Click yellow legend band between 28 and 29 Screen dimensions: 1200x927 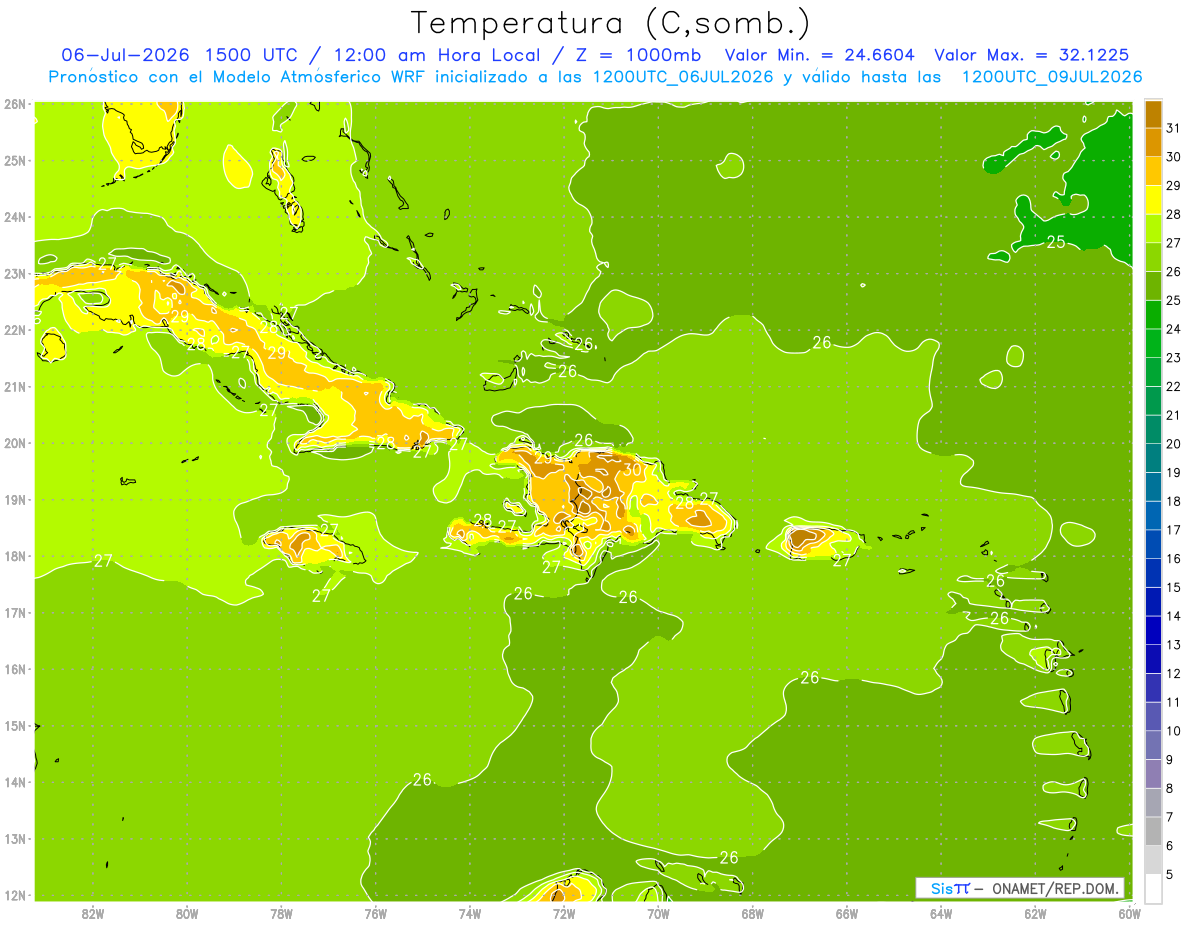(x=1153, y=200)
